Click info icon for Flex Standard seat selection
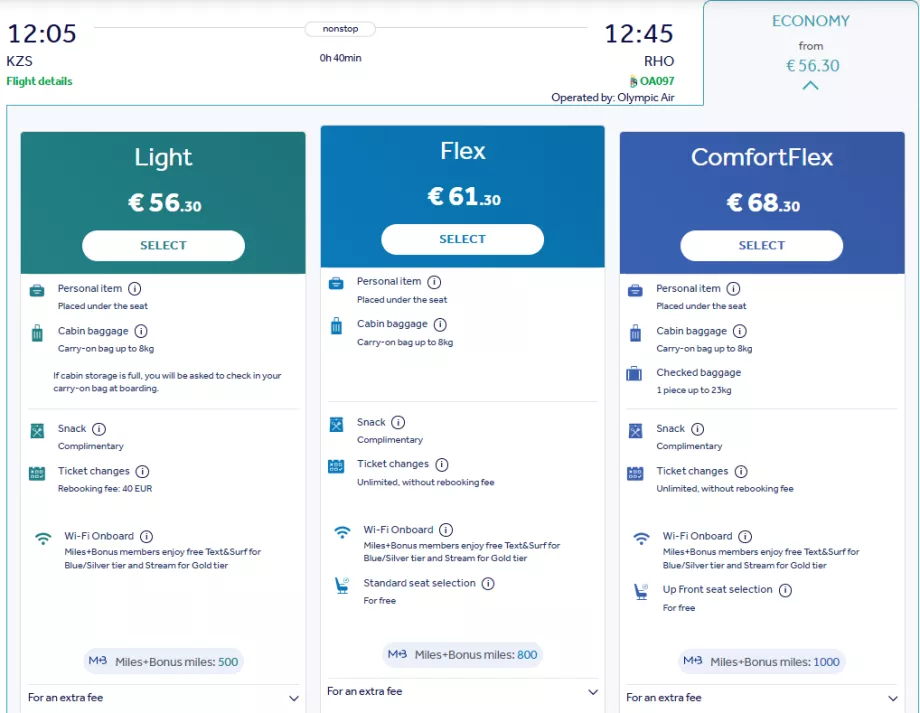920x713 pixels. coord(488,584)
